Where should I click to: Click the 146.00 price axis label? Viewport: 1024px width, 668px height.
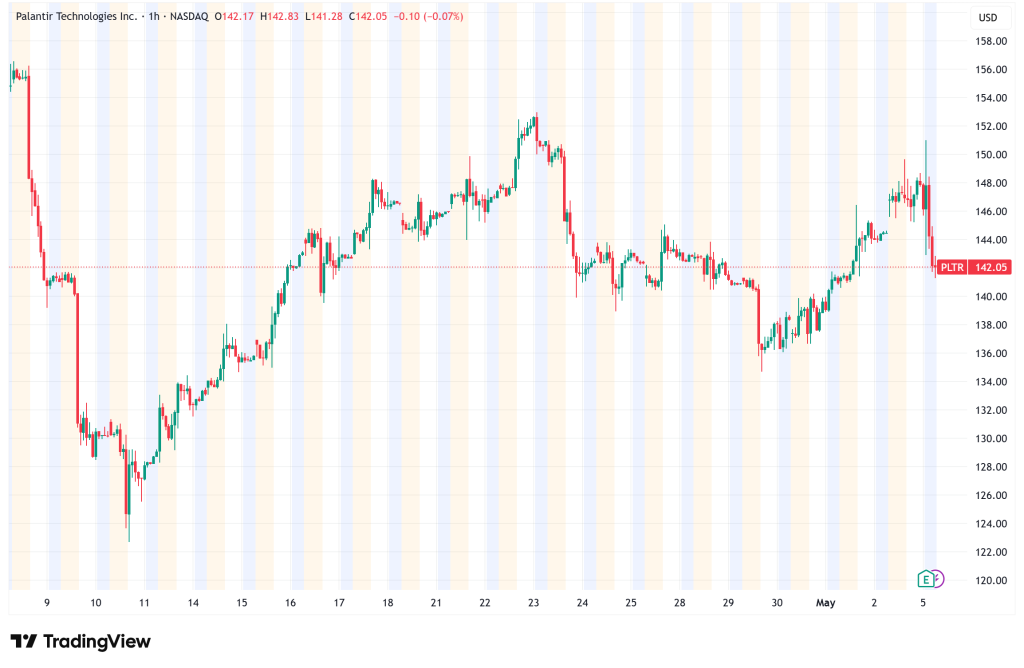click(991, 212)
